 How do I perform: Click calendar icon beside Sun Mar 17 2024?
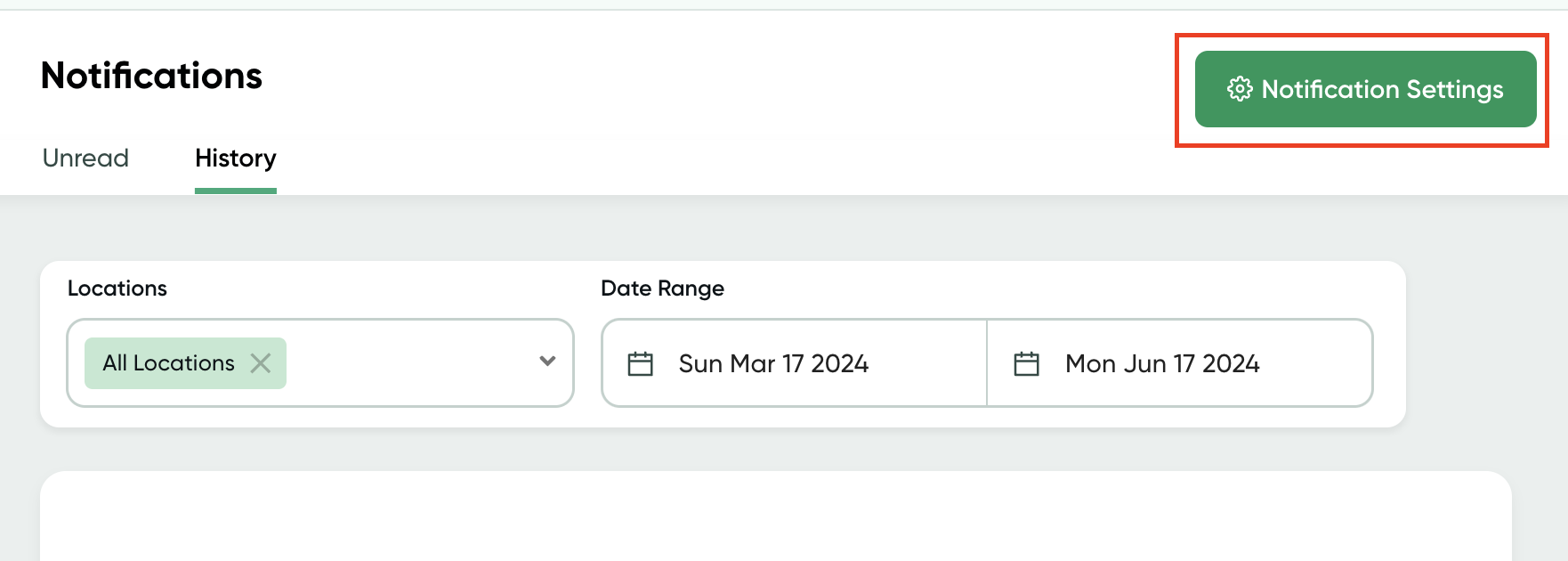point(641,363)
